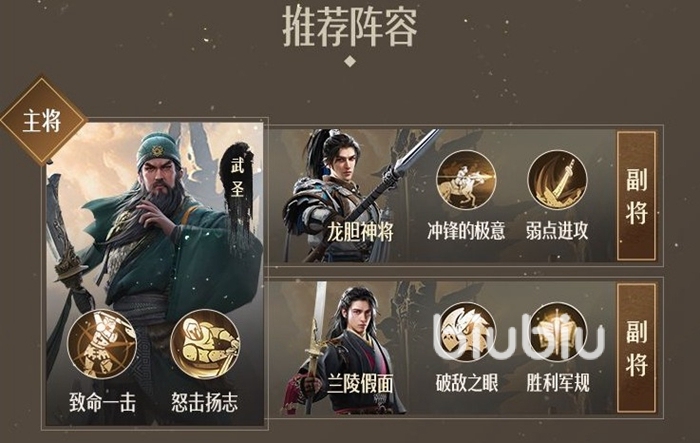Click the upper 副将 tab label
Viewport: 700px width, 443px height.
click(x=637, y=196)
